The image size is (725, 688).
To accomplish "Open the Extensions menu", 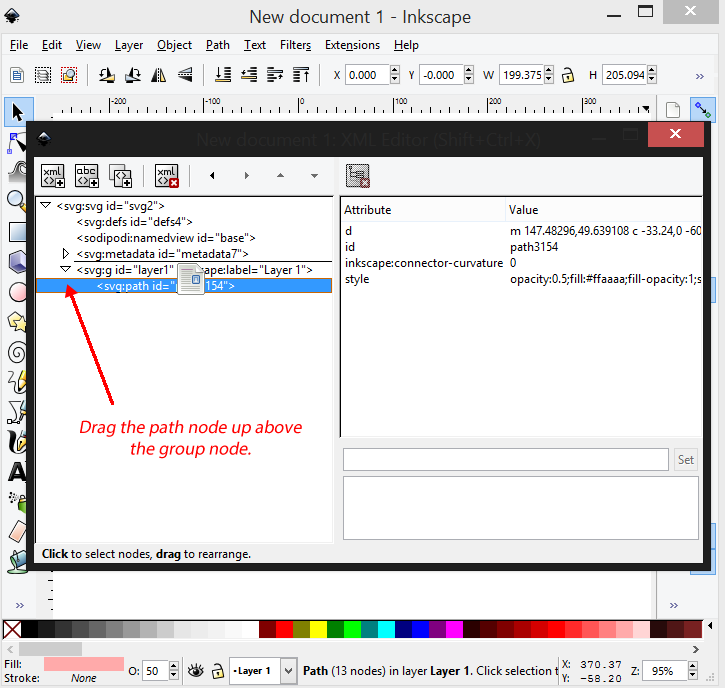I will pyautogui.click(x=352, y=45).
